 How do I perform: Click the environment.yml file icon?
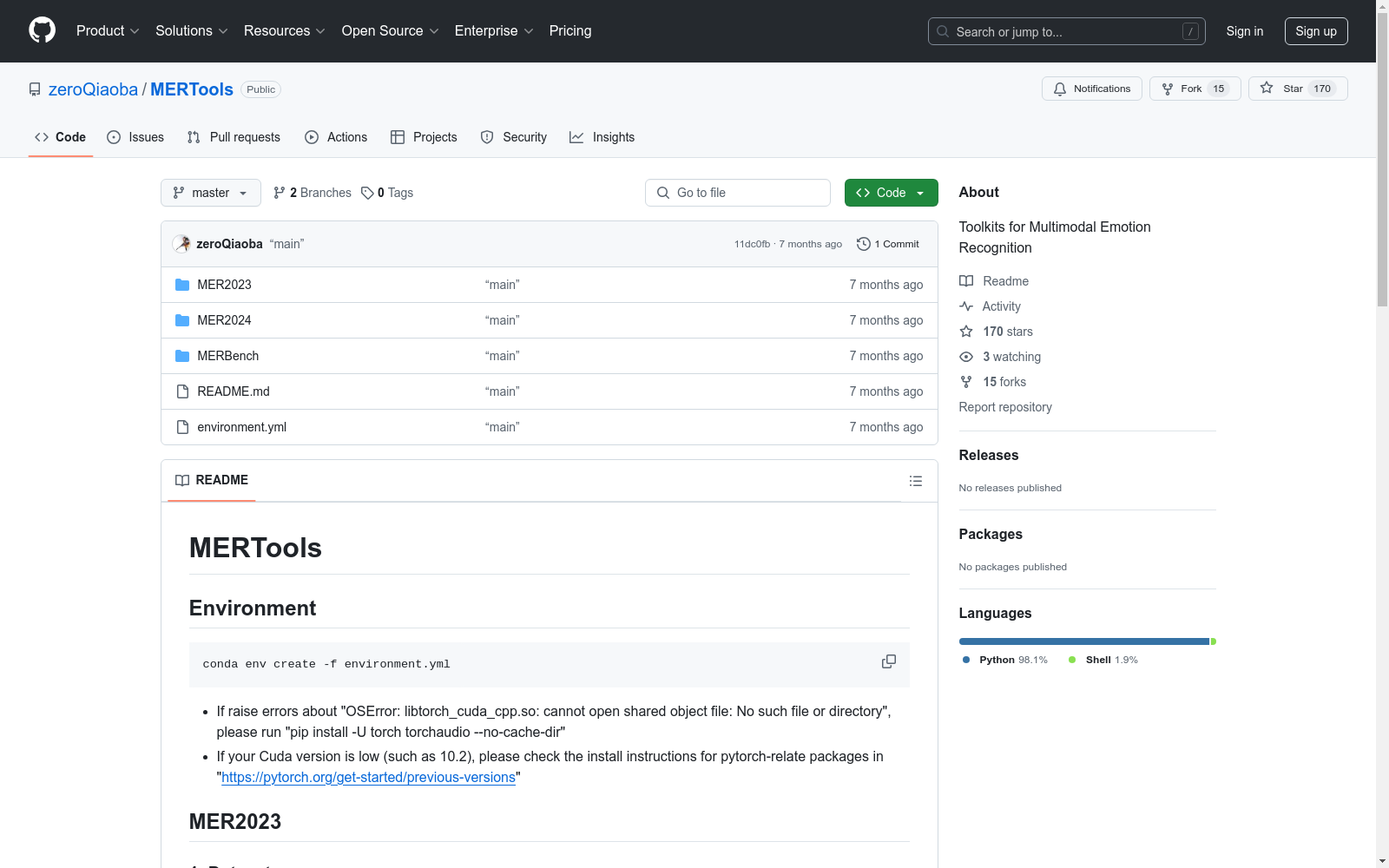182,427
